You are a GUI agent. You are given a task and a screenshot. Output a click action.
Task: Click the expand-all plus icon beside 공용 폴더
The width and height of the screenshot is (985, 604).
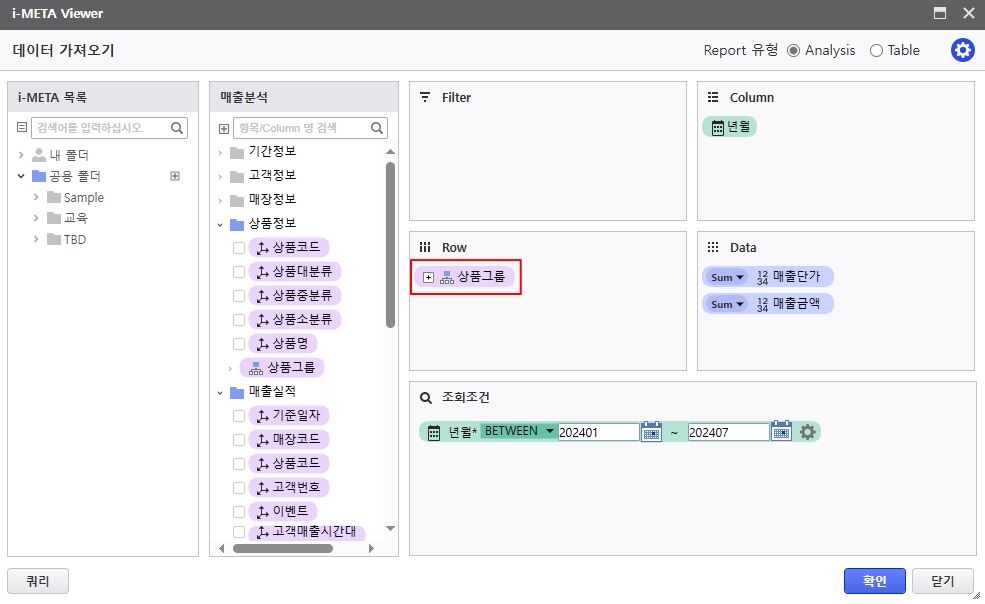tap(175, 176)
